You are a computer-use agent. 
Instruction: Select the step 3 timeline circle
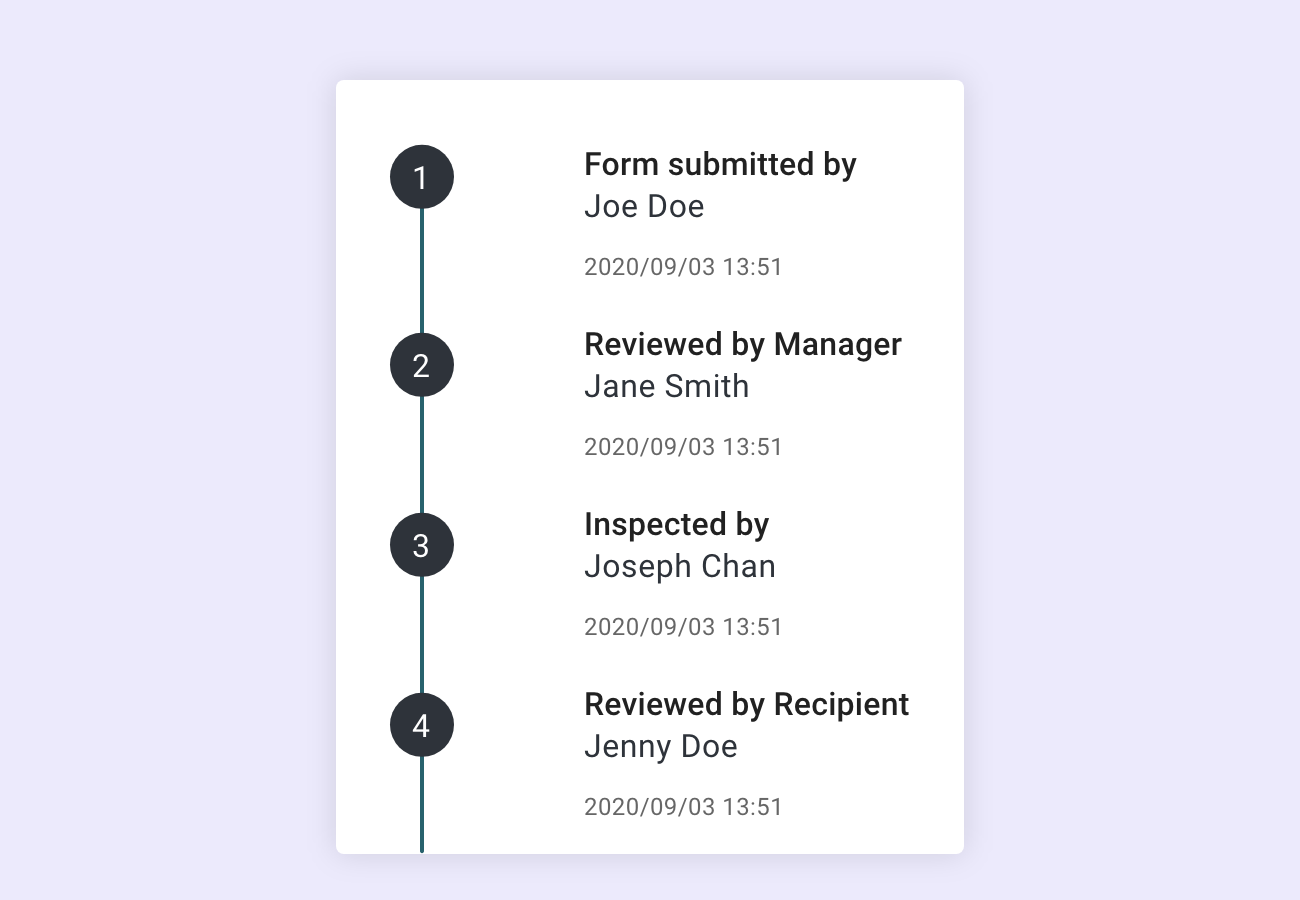tap(421, 545)
